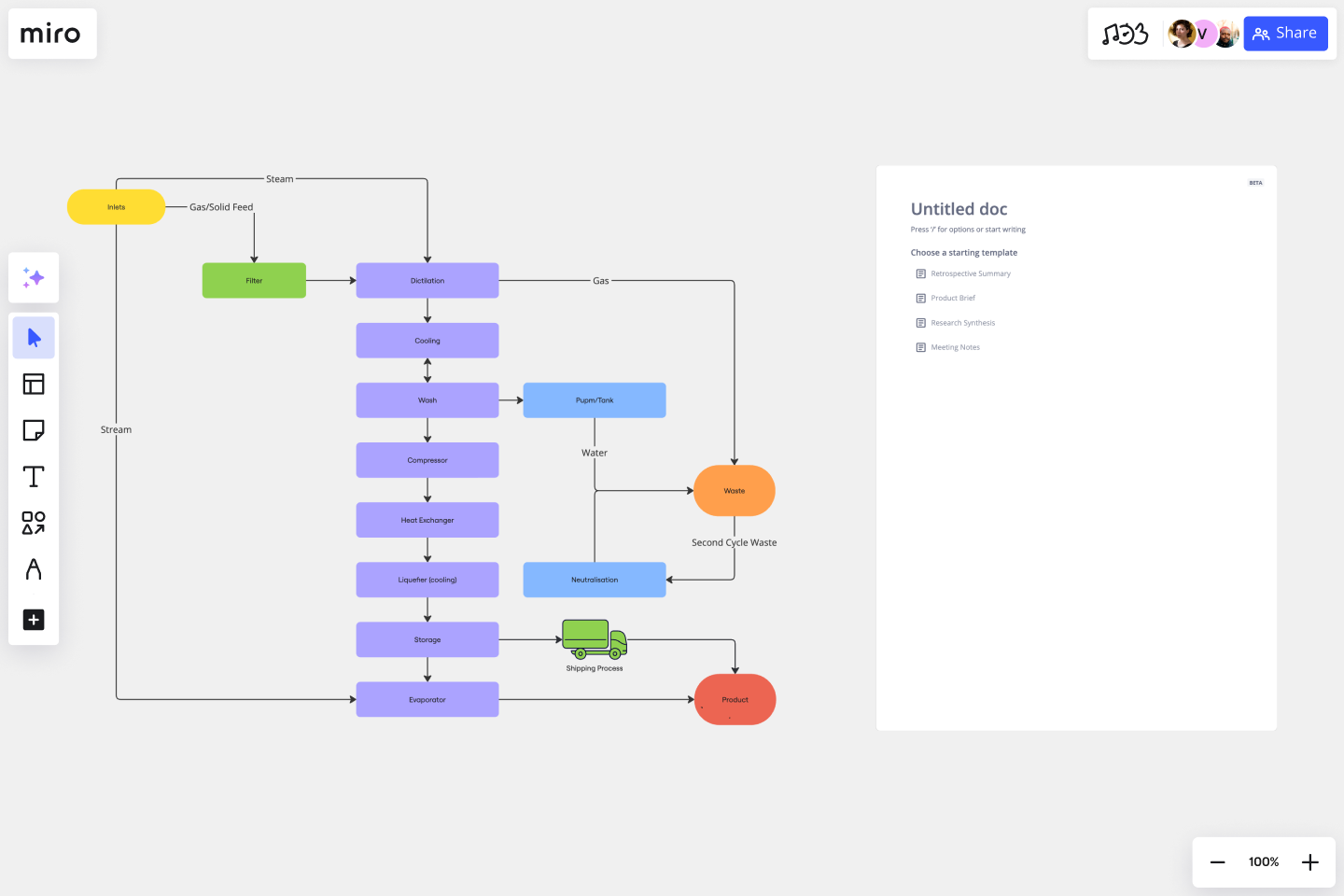Image resolution: width=1344 pixels, height=896 pixels.
Task: Open the Miro AI sparkle tool
Action: coord(34,278)
